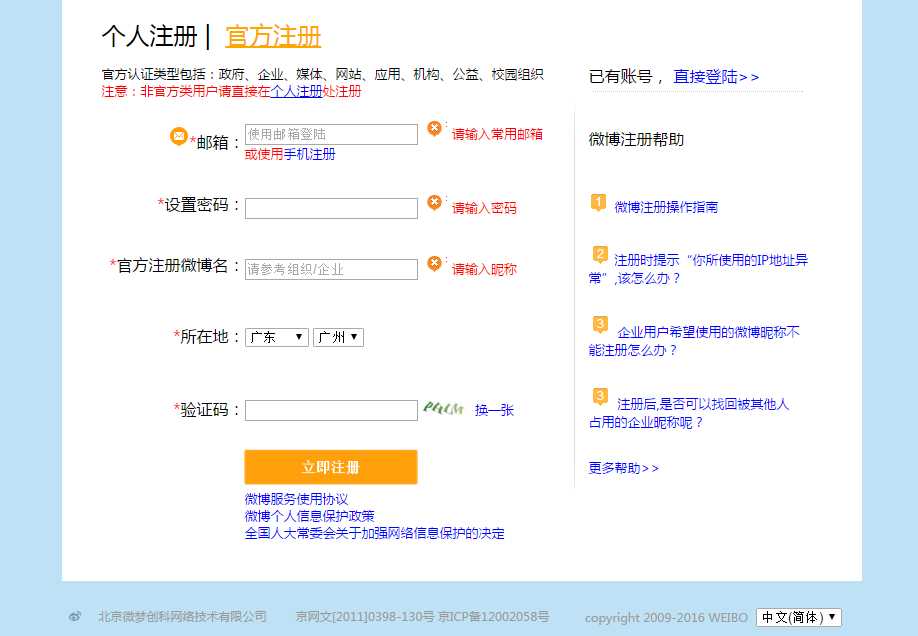Click the error icon next to 请输入密码

coord(434,203)
